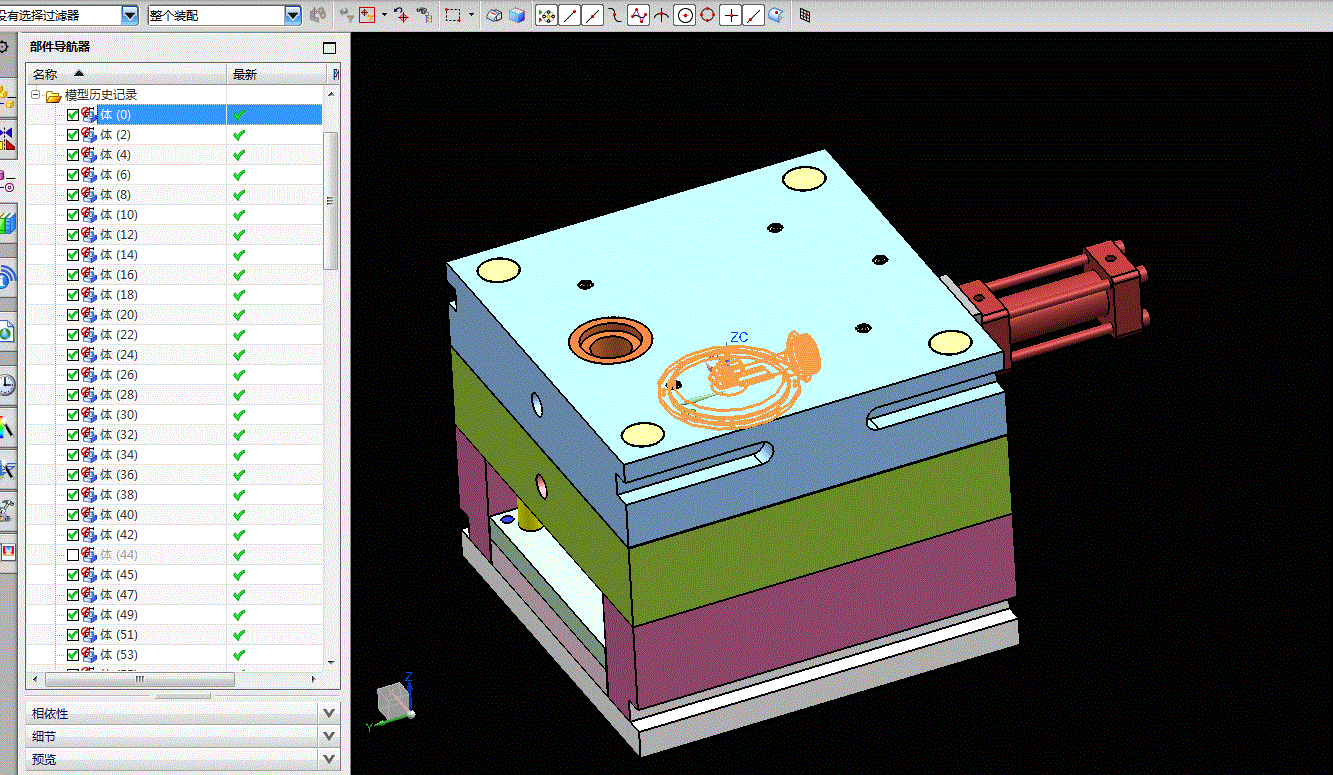
Task: Click the 名称 column header
Action: pyautogui.click(x=45, y=74)
